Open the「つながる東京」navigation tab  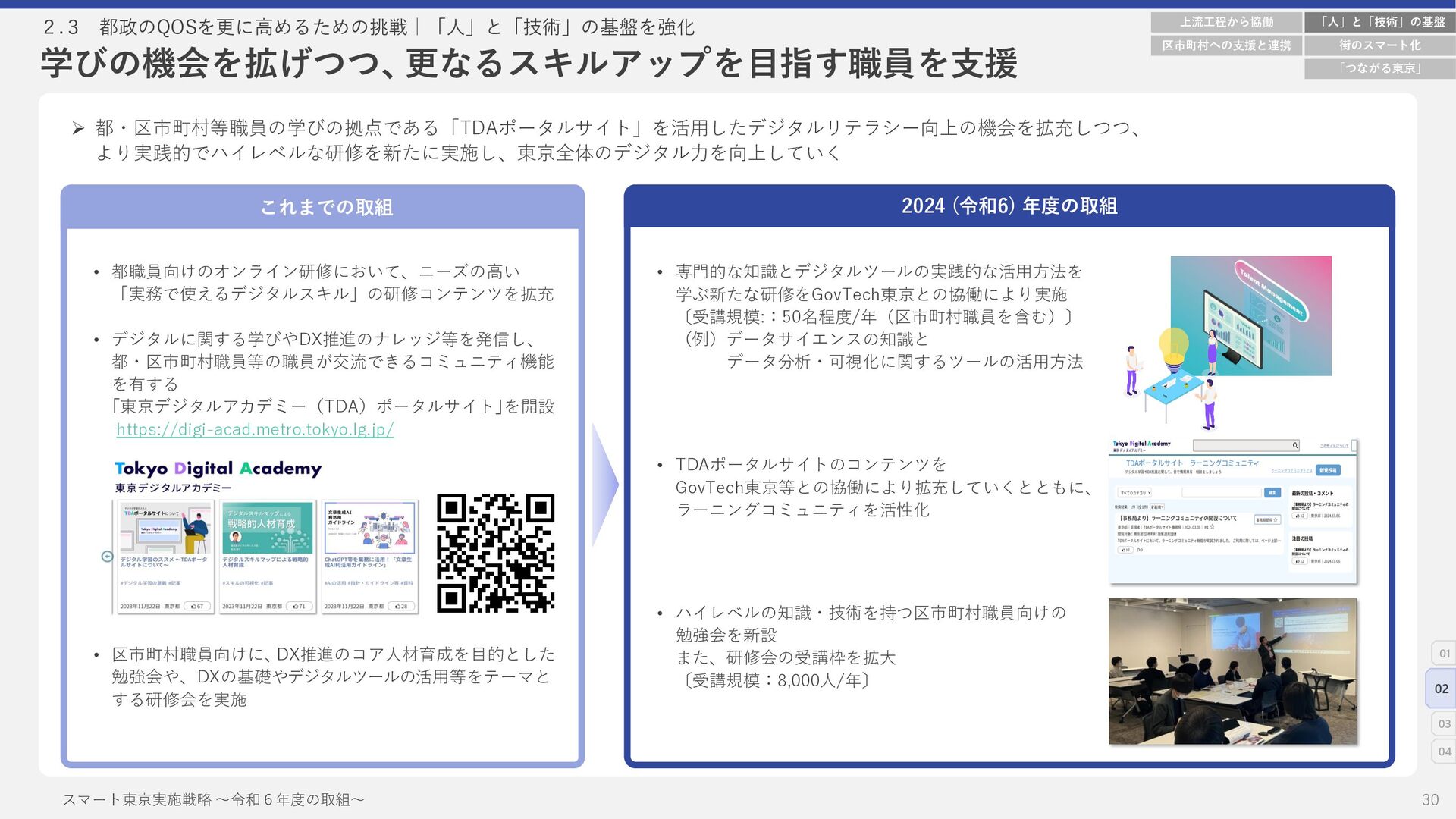click(1379, 68)
